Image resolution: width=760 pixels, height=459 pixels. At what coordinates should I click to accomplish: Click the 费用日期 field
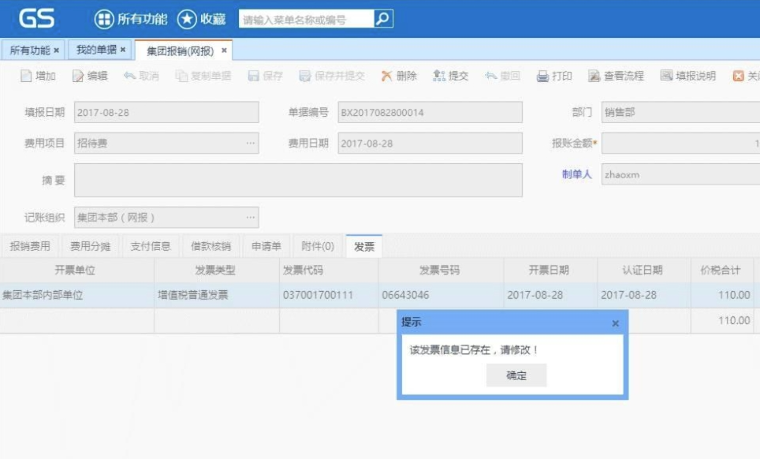click(x=430, y=143)
